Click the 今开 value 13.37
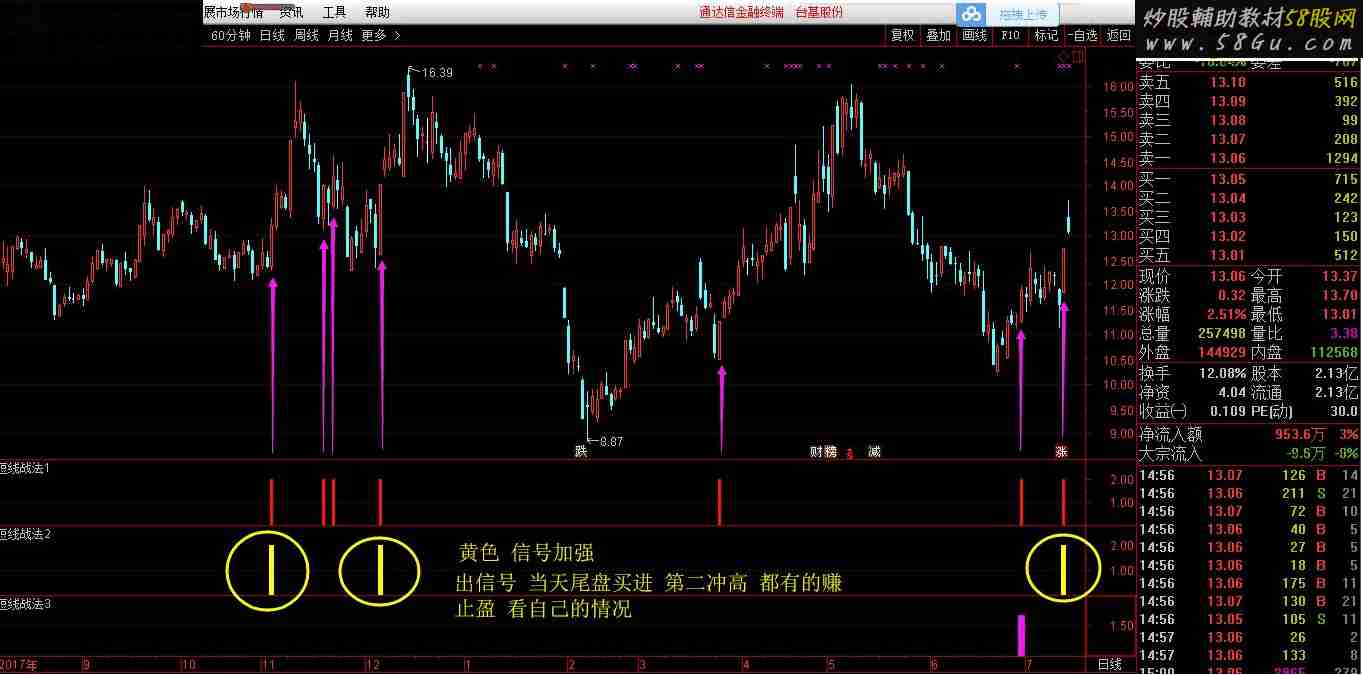 tap(1339, 276)
